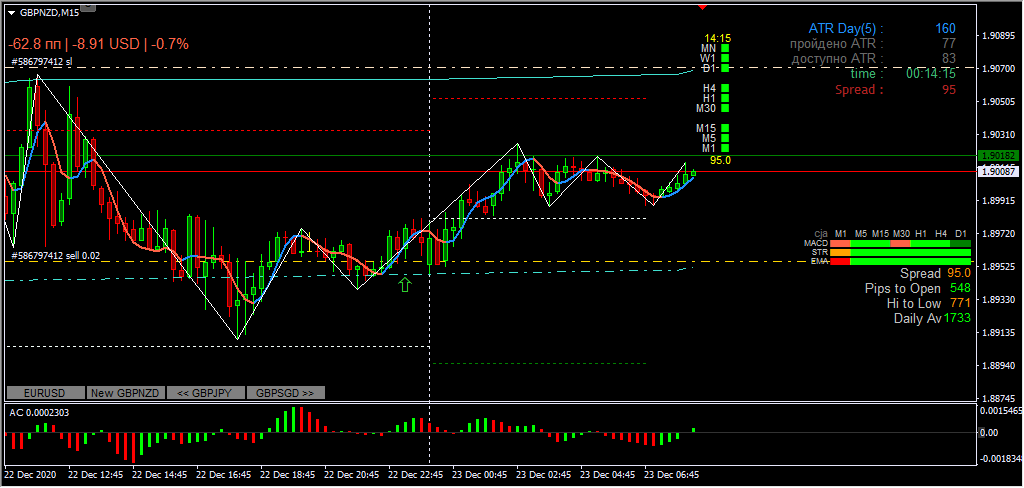The height and width of the screenshot is (488, 1024).
Task: Click the yellow '95.0' below M1 square
Action: pos(720,159)
